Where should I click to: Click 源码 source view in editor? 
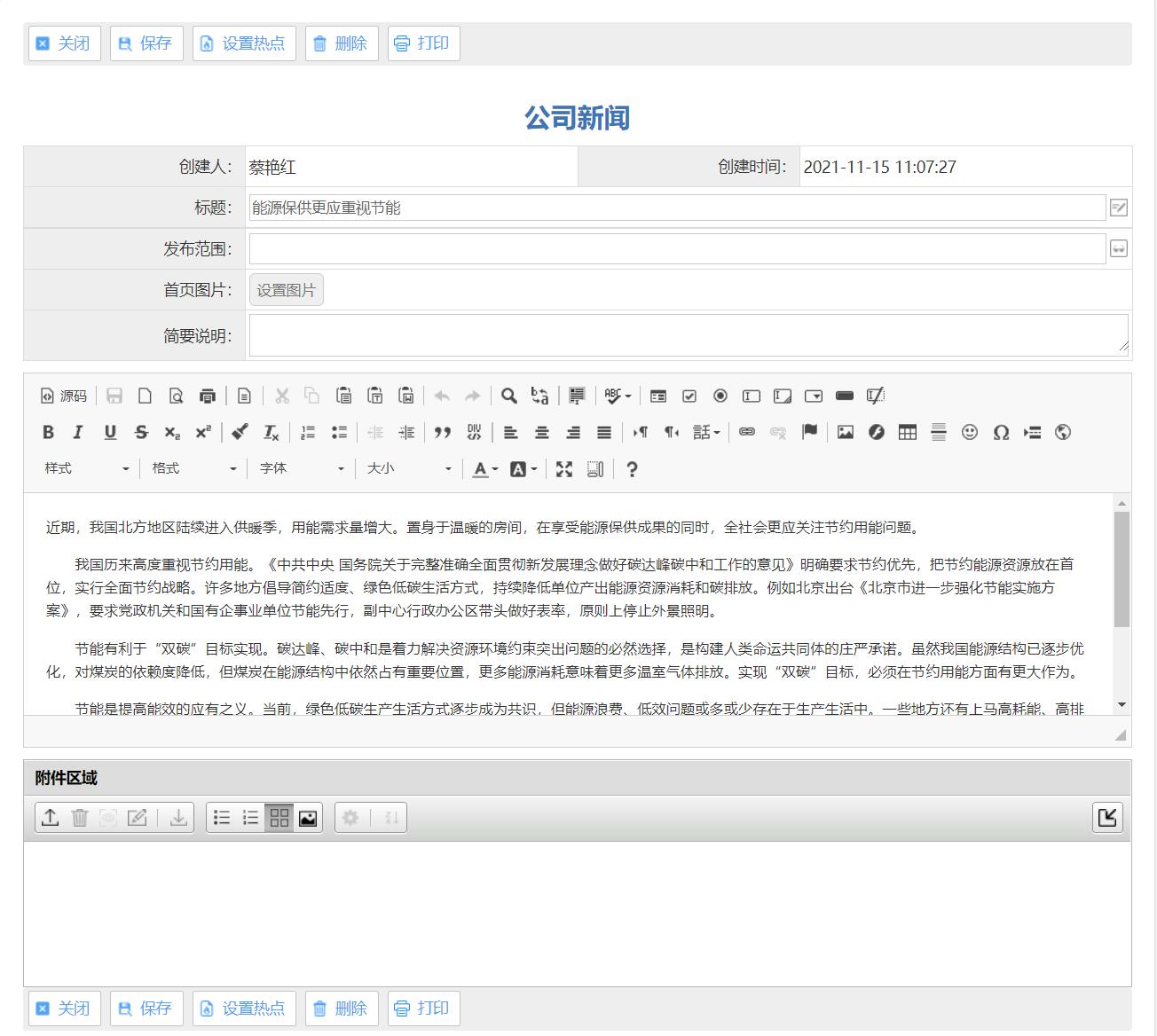pos(64,396)
